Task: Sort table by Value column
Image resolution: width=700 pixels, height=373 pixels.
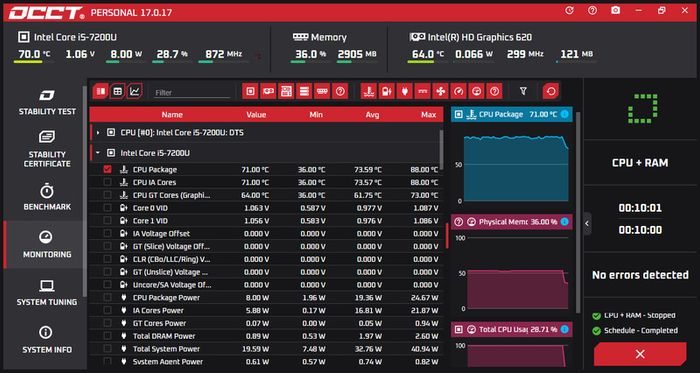Action: pyautogui.click(x=256, y=115)
